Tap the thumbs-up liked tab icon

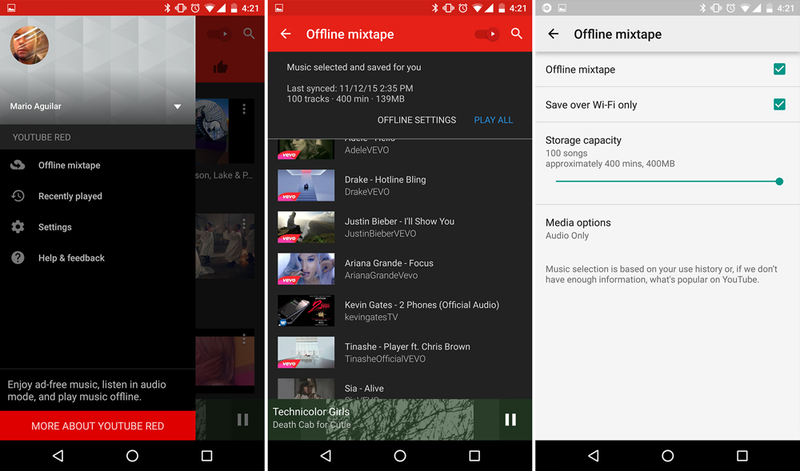coord(220,67)
